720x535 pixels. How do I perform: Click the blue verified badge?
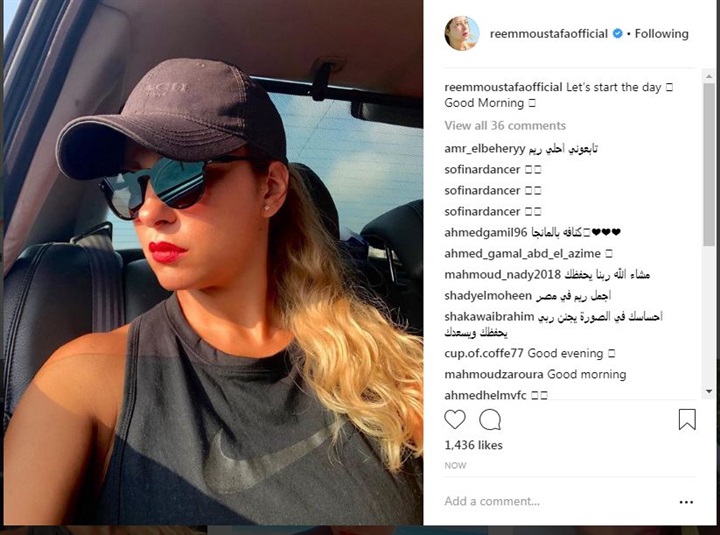[x=618, y=34]
